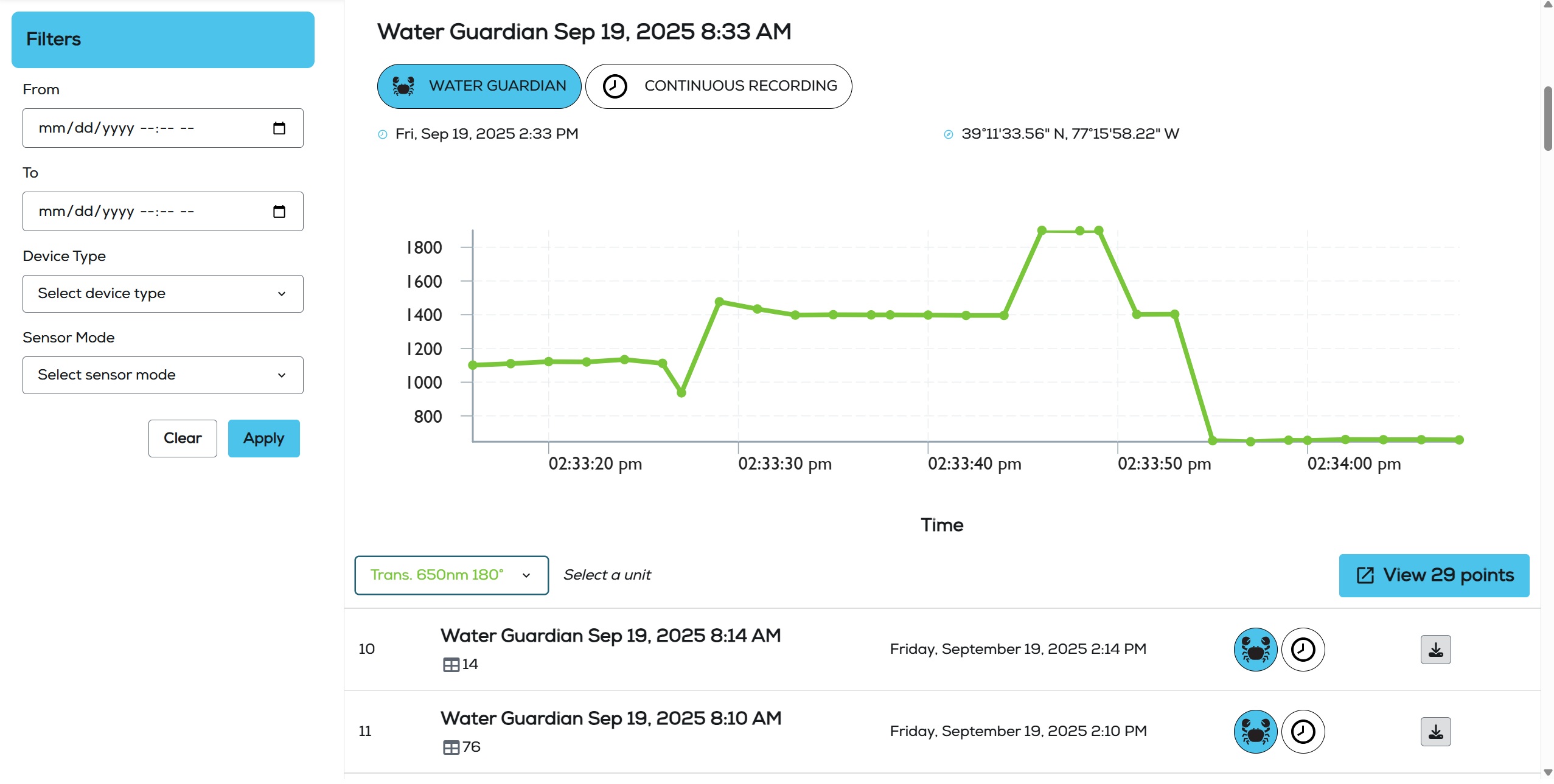1554x784 pixels.
Task: Toggle the Continuous Recording tag pill
Action: [x=718, y=86]
